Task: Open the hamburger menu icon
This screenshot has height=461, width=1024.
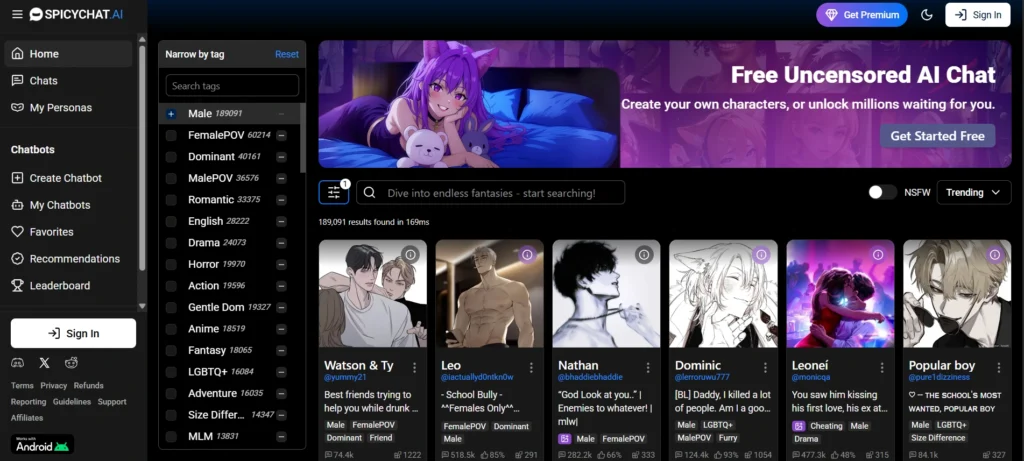Action: point(17,14)
